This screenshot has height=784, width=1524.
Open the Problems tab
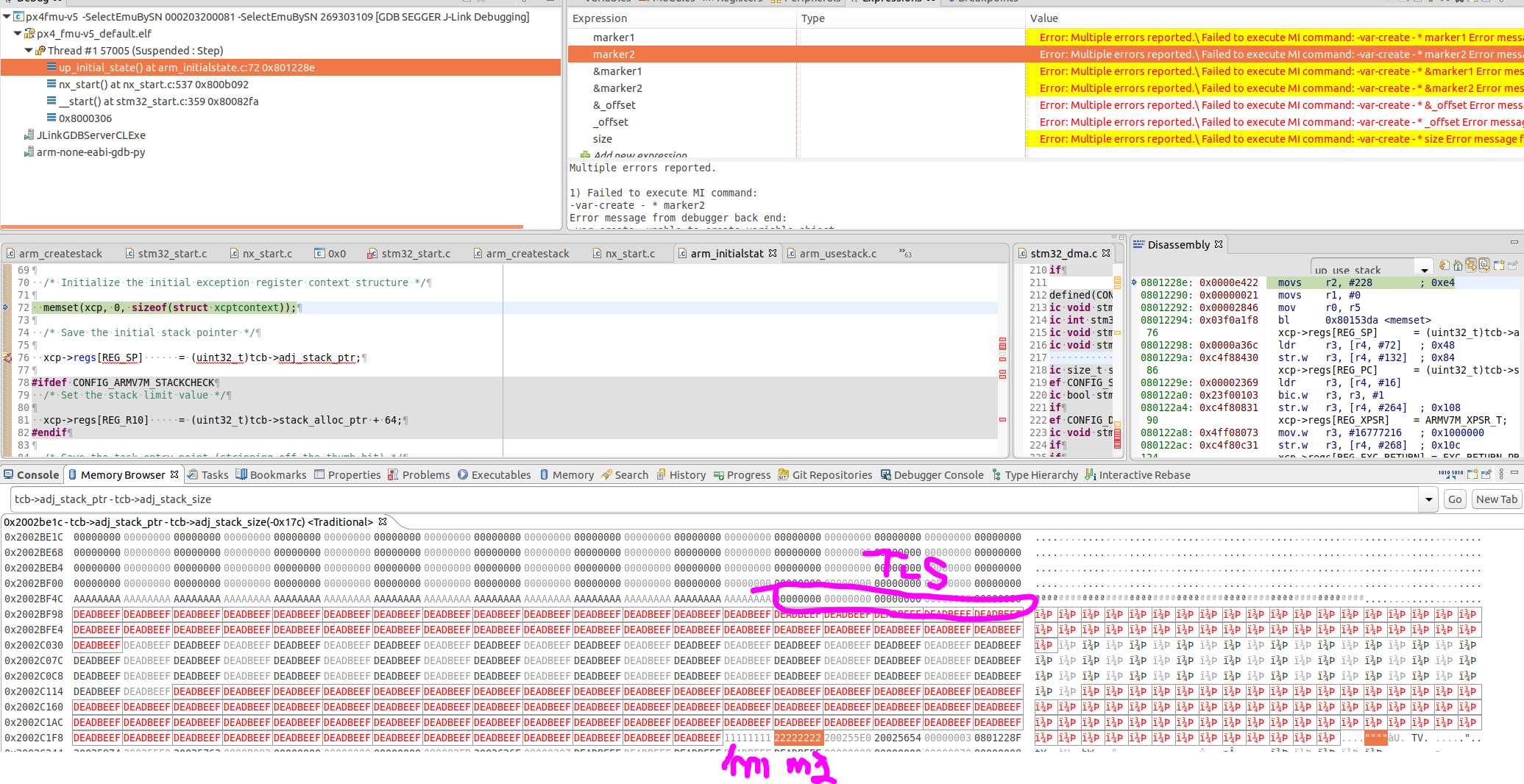click(x=419, y=475)
